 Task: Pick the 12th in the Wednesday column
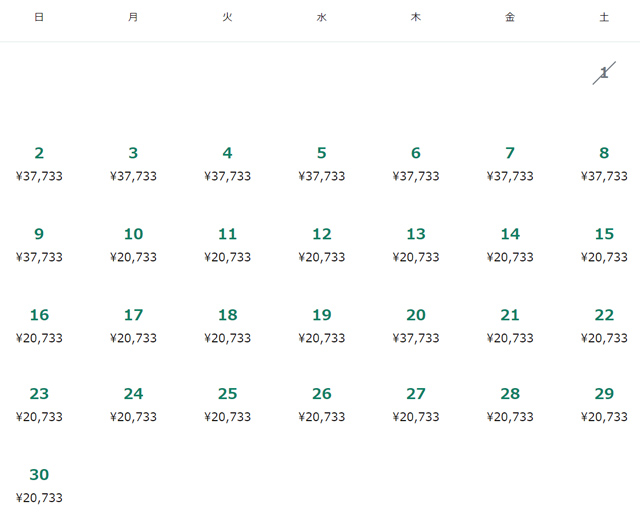point(321,244)
